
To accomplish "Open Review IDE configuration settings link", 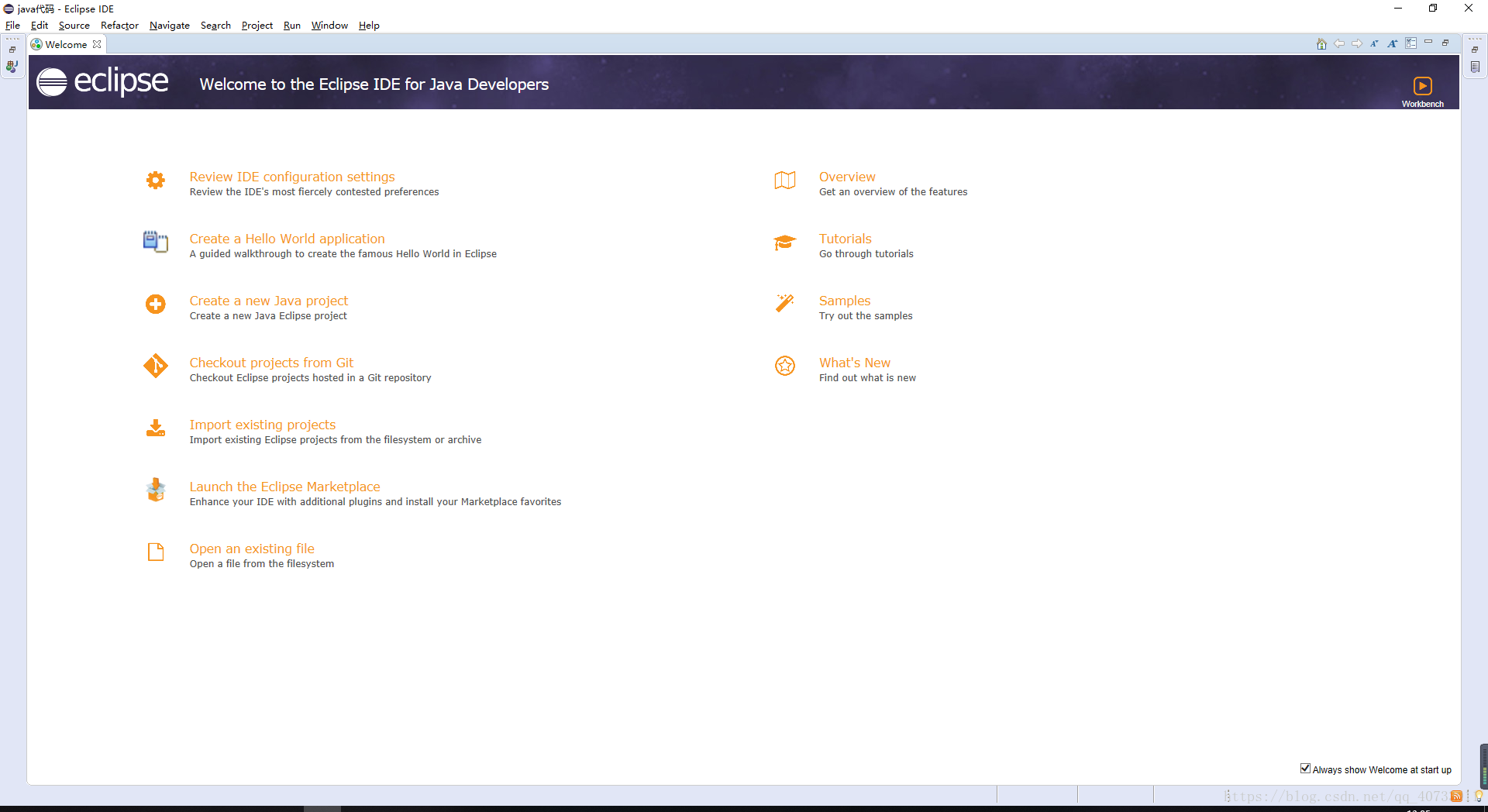I will pyautogui.click(x=292, y=177).
